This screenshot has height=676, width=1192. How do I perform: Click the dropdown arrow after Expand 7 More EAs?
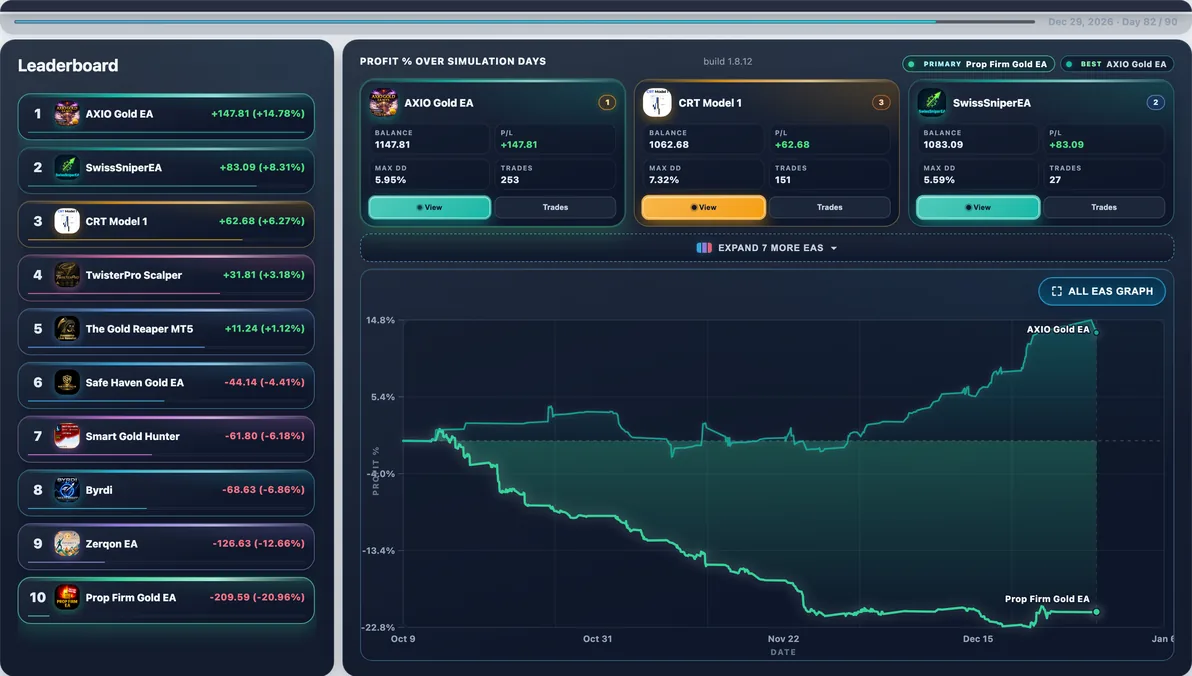tap(834, 249)
